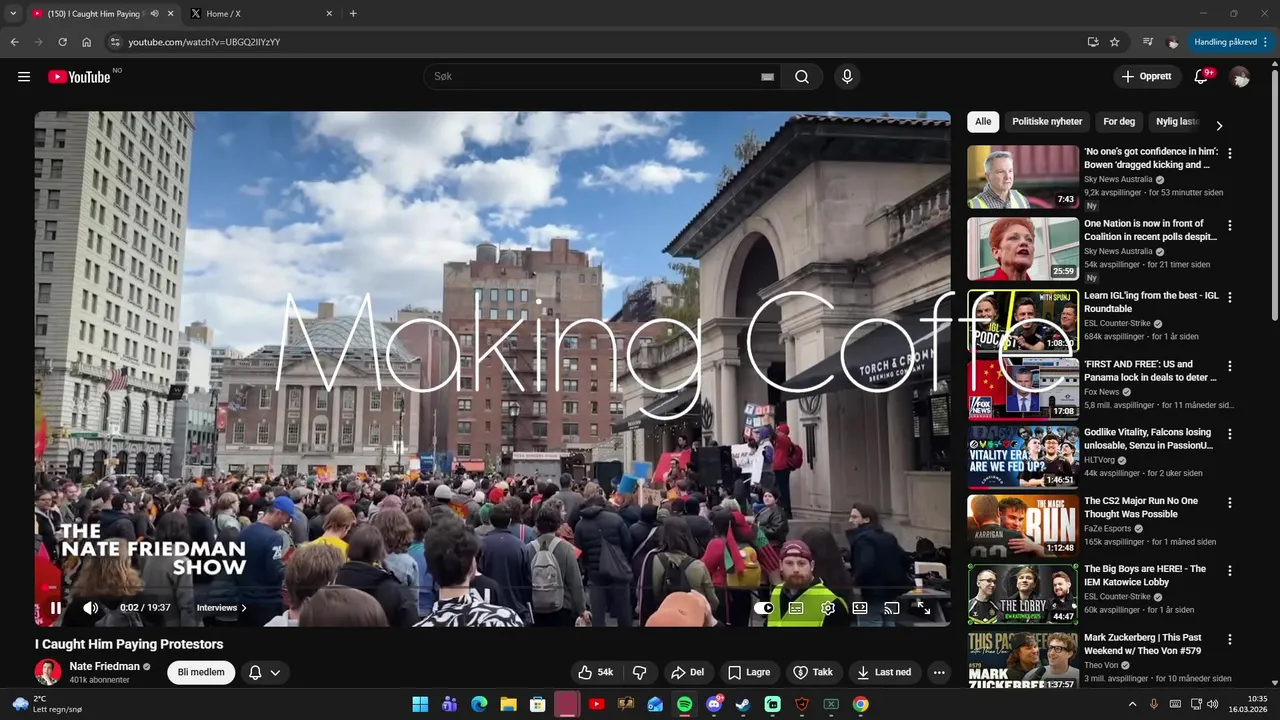Open menu for 'FIRST AND FREE' video
This screenshot has width=1280, height=720.
pos(1230,366)
